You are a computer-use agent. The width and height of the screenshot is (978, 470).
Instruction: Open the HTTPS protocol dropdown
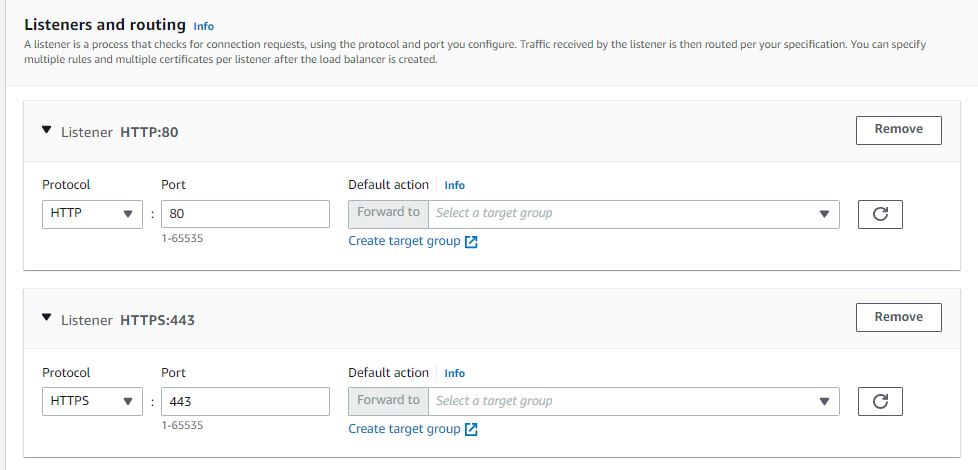click(92, 402)
